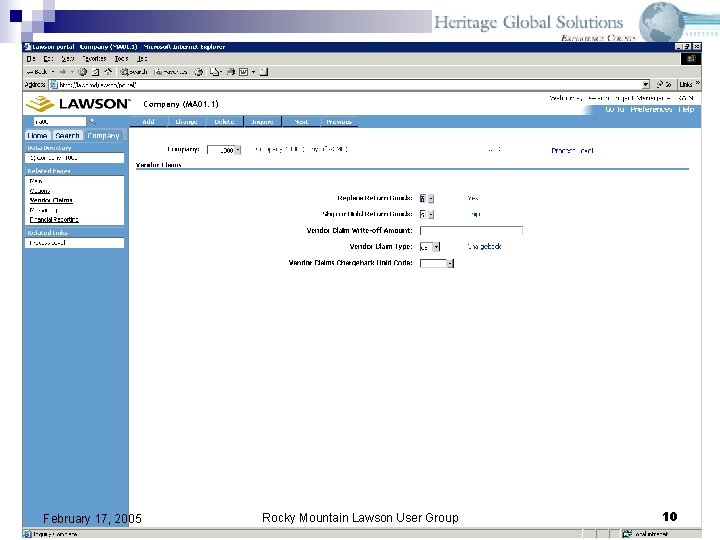The image size is (720, 540).
Task: Click the entry in the Related Links box
Action: tap(47, 243)
